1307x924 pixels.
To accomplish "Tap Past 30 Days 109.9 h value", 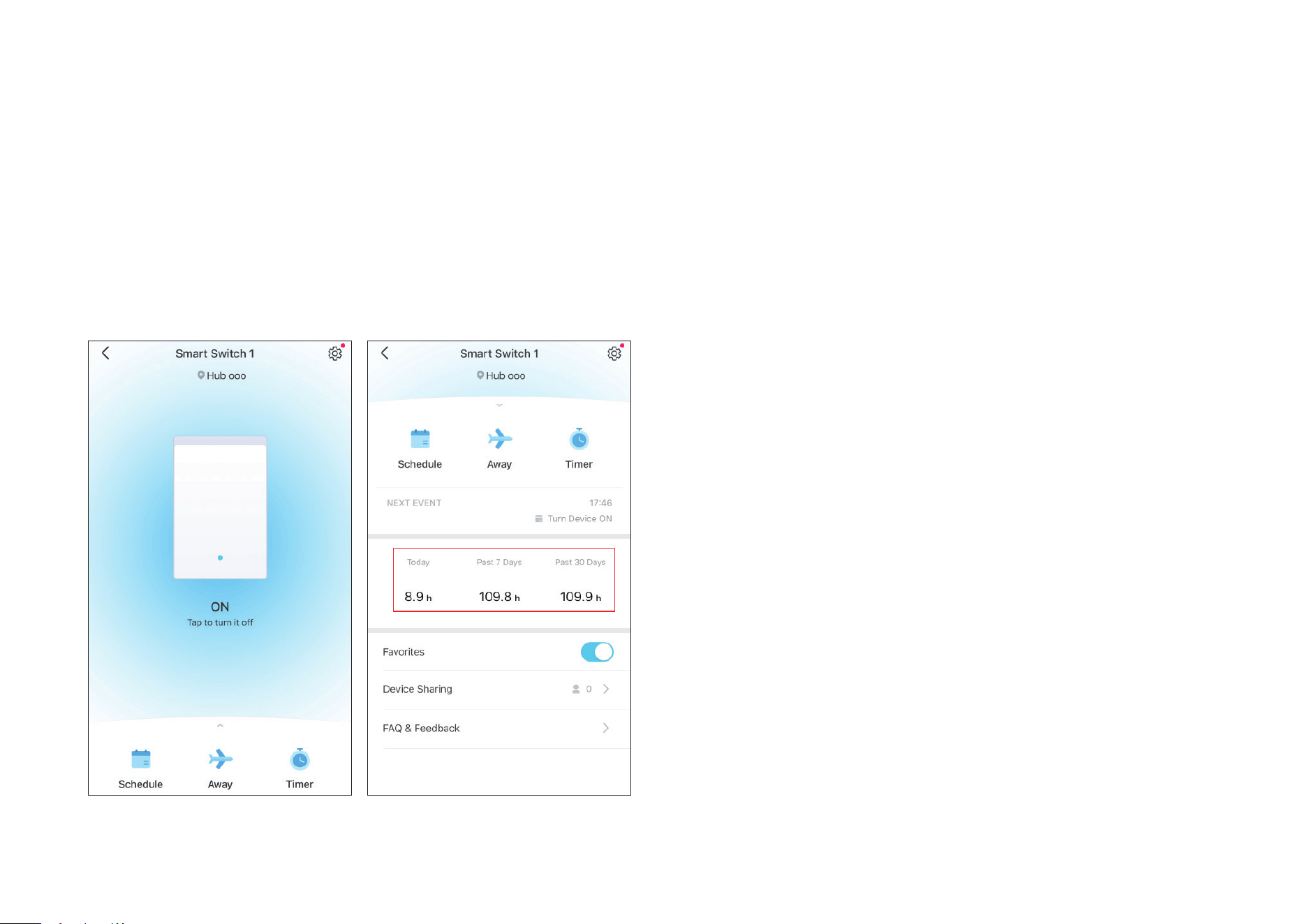I will tap(580, 597).
